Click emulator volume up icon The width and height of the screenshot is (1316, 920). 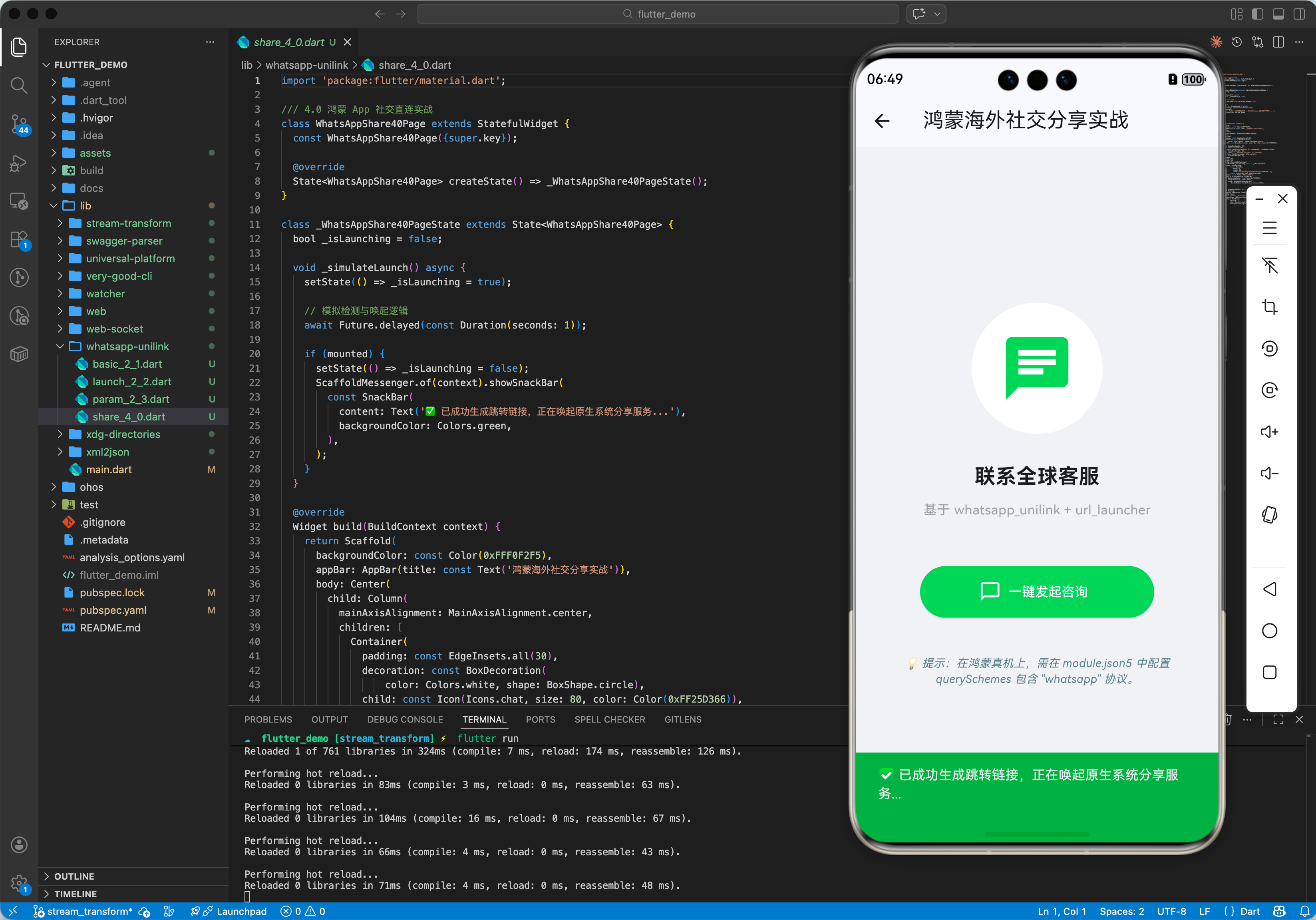coord(1269,432)
